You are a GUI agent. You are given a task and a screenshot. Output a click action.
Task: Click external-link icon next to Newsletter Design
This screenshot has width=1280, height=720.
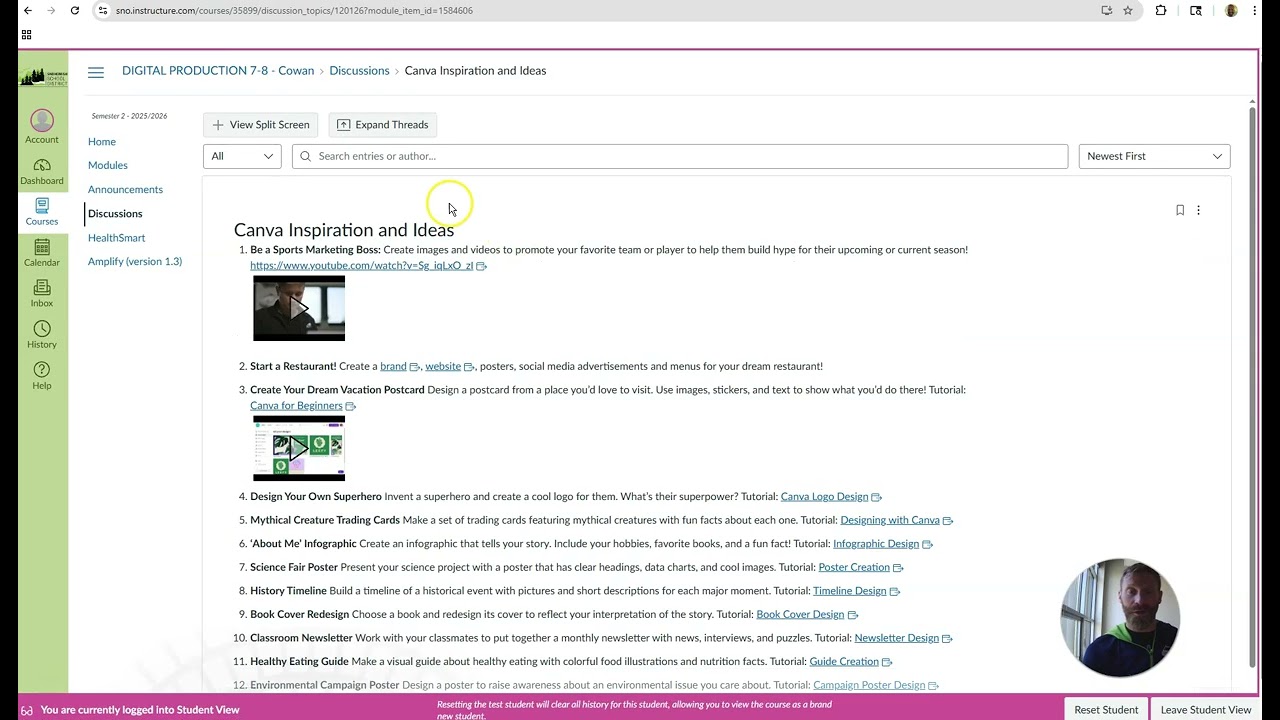coord(947,639)
